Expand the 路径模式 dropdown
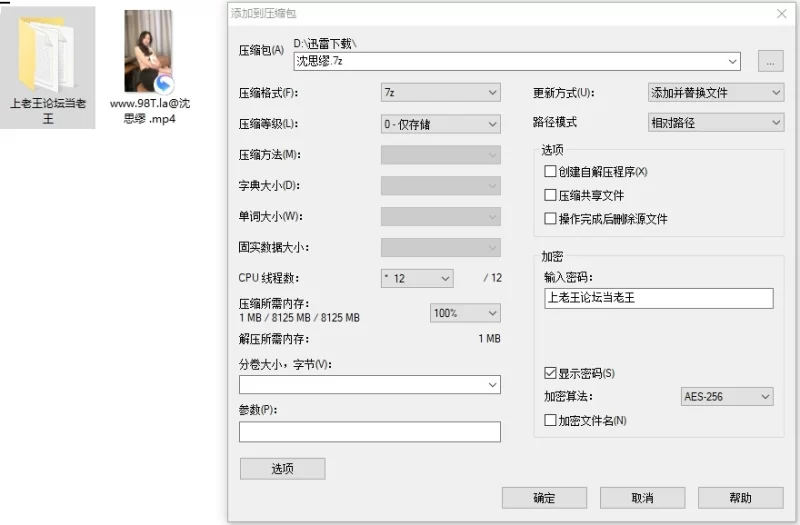Viewport: 800px width, 525px height. (x=715, y=123)
